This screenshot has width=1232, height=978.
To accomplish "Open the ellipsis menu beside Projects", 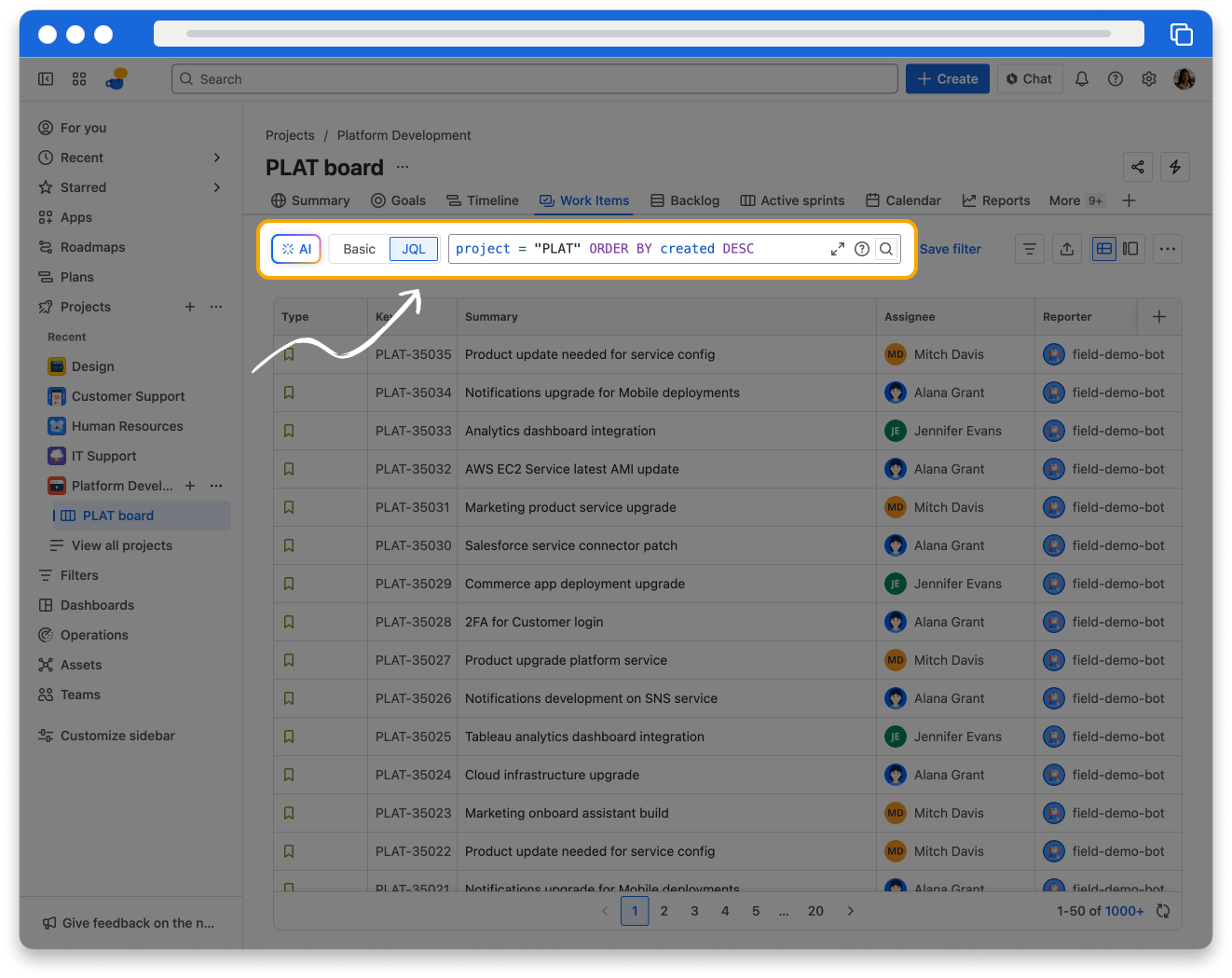I will (216, 307).
